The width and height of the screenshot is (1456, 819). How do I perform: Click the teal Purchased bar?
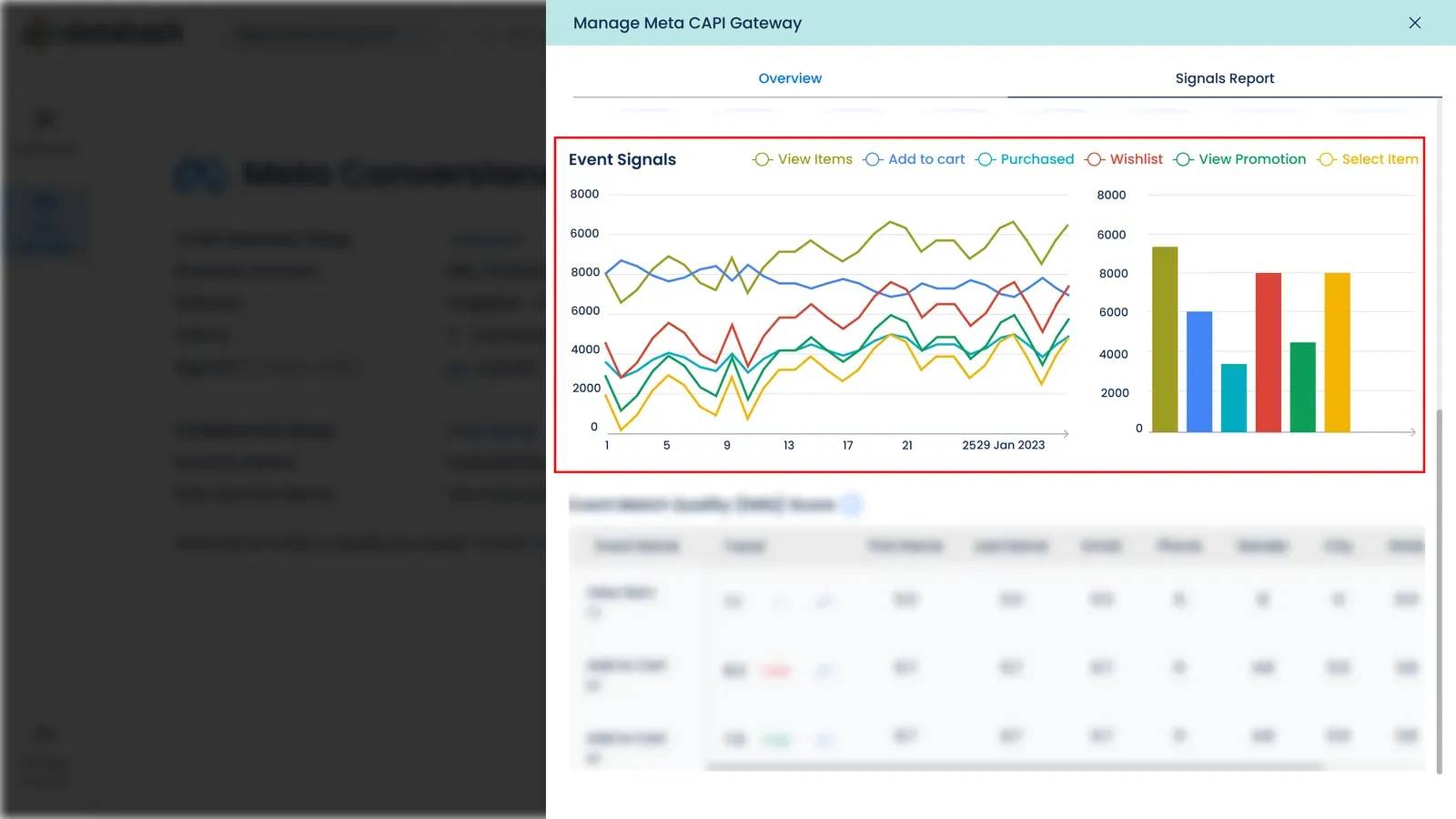pyautogui.click(x=1234, y=398)
